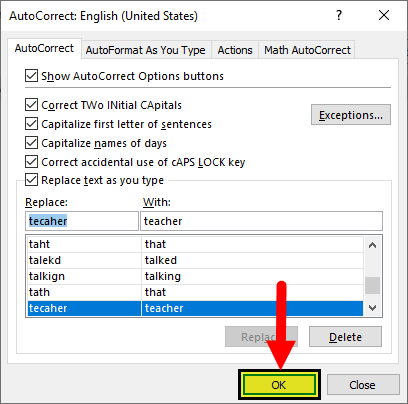The width and height of the screenshot is (408, 404).
Task: Click the Help question mark icon
Action: [x=339, y=15]
